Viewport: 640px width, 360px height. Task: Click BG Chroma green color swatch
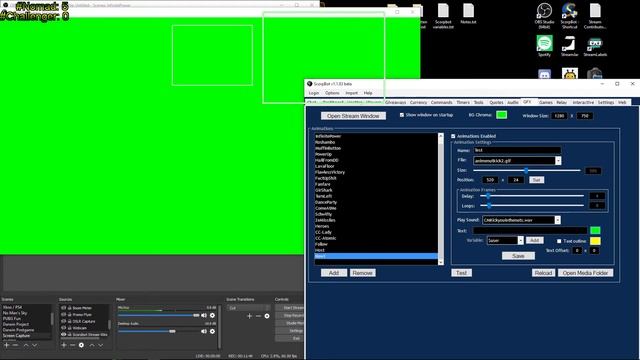502,115
